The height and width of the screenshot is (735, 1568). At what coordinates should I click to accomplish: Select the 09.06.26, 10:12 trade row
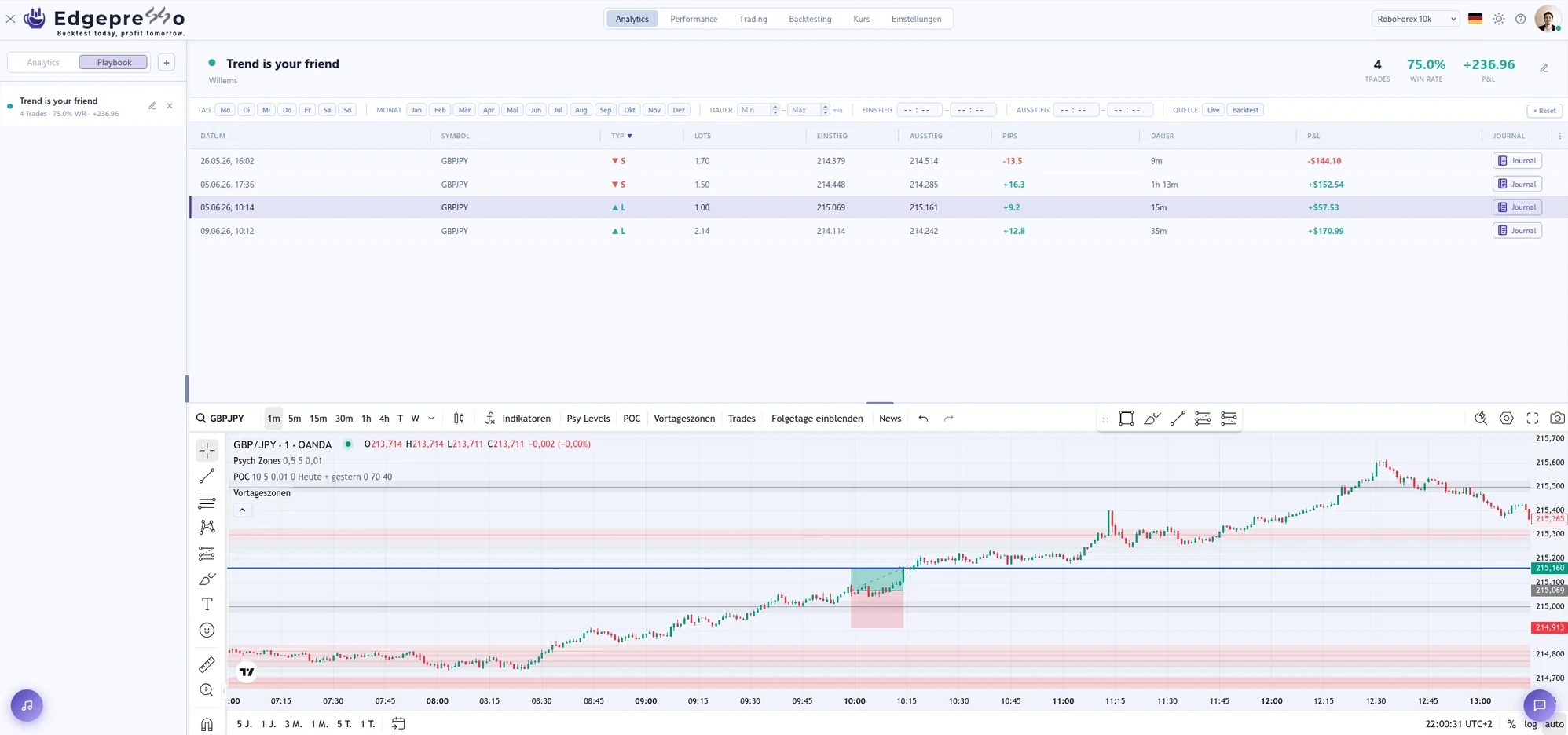tap(877, 231)
